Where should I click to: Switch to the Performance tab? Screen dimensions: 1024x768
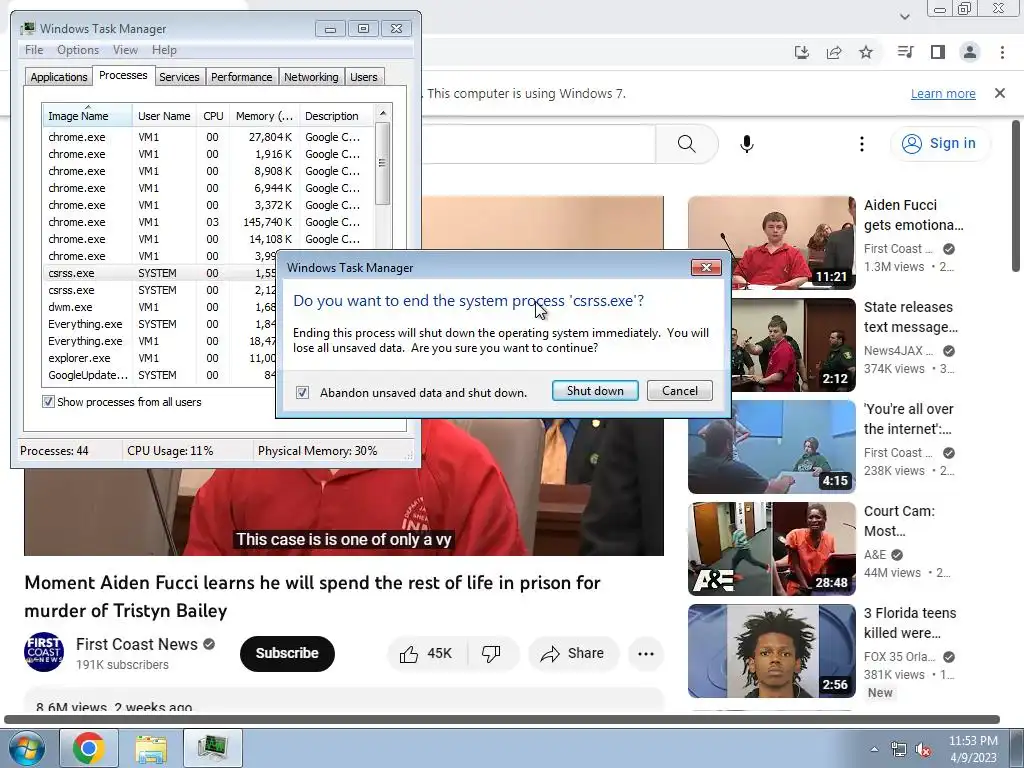(x=242, y=77)
